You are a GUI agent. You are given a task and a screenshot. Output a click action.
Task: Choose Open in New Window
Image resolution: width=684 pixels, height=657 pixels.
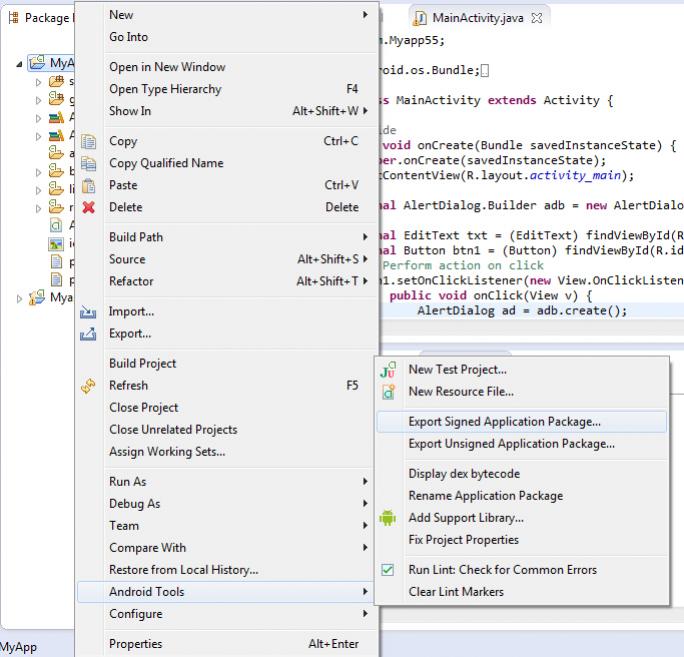click(226, 67)
